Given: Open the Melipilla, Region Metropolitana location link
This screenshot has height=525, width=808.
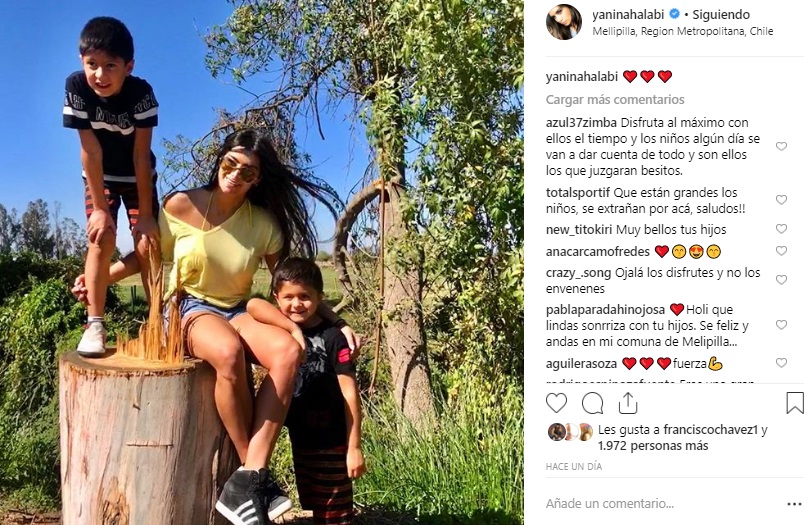Looking at the screenshot, I should tap(683, 31).
